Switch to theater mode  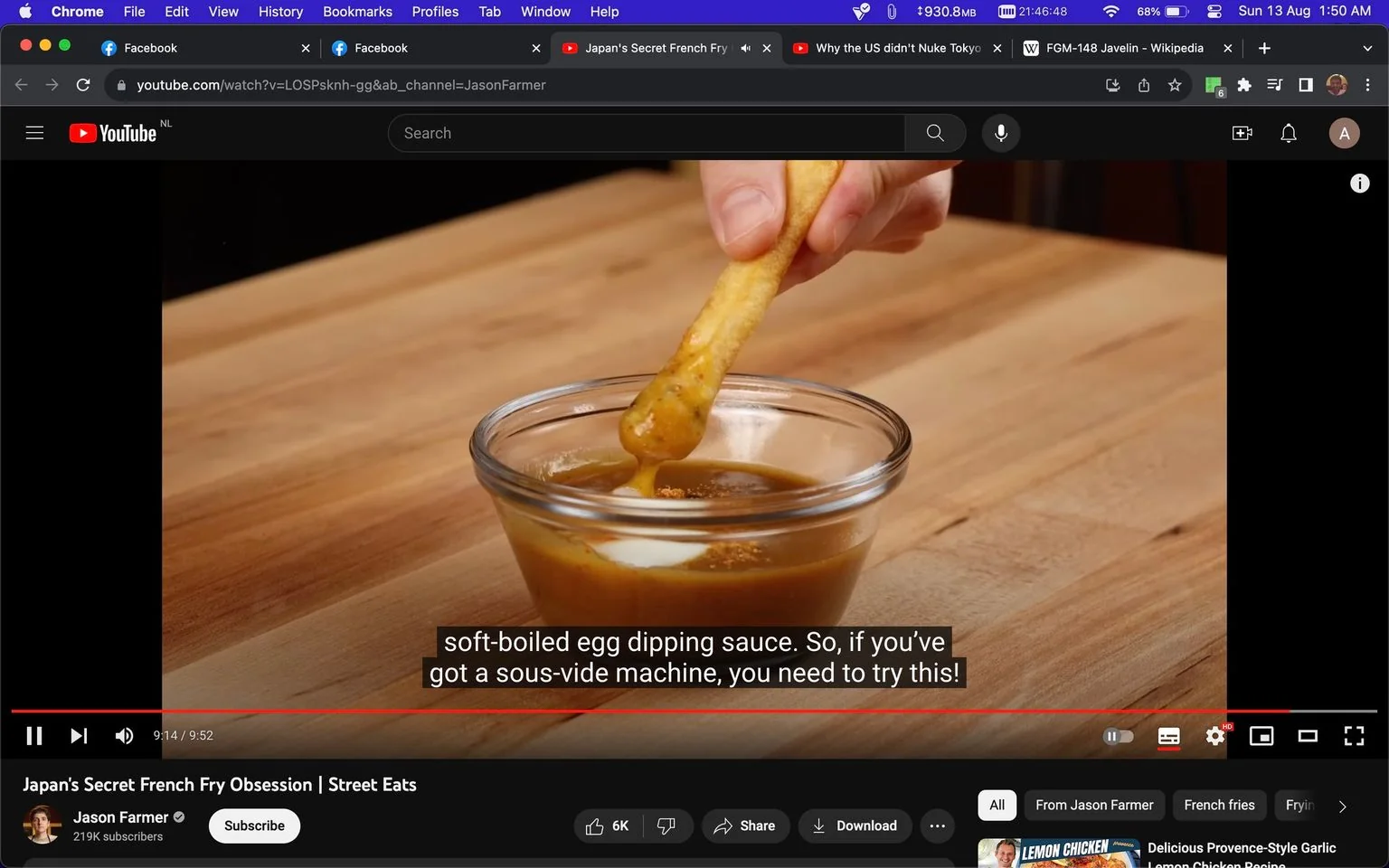1308,736
